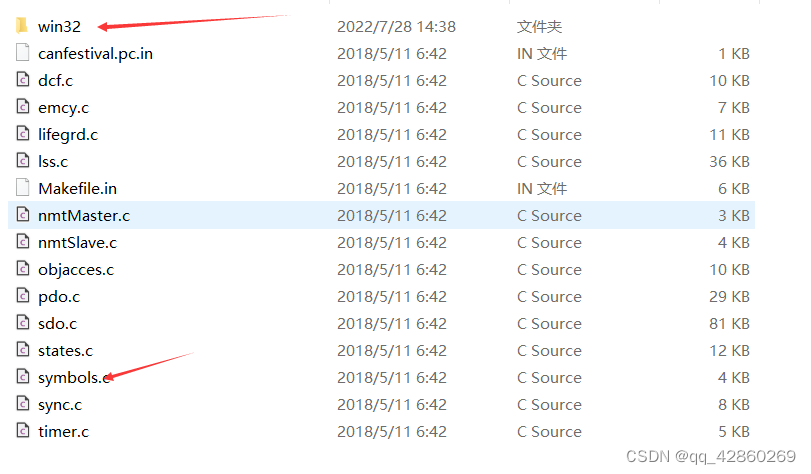The width and height of the screenshot is (811, 474).
Task: Select the timer.c file name
Action: 63,431
